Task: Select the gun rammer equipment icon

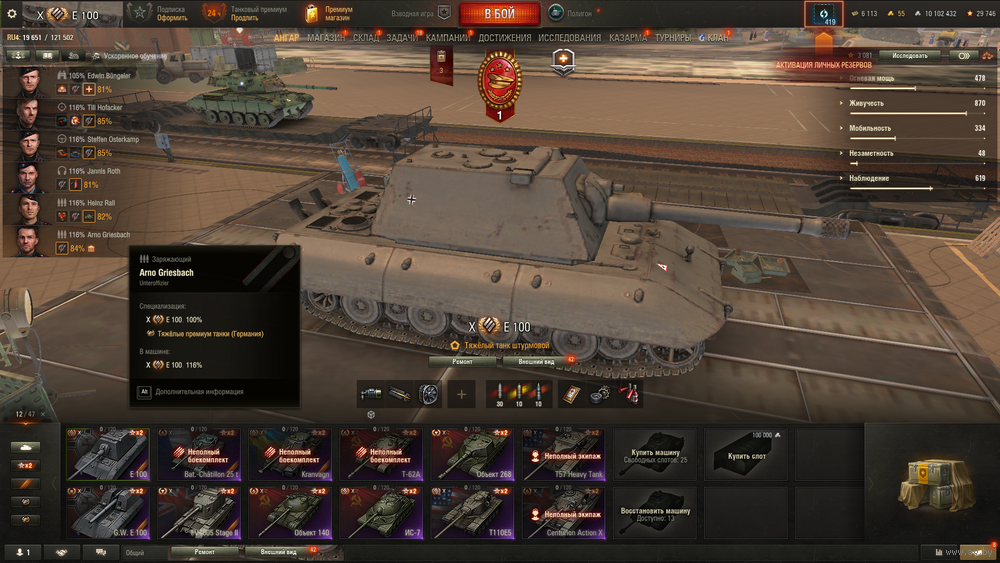Action: click(399, 394)
